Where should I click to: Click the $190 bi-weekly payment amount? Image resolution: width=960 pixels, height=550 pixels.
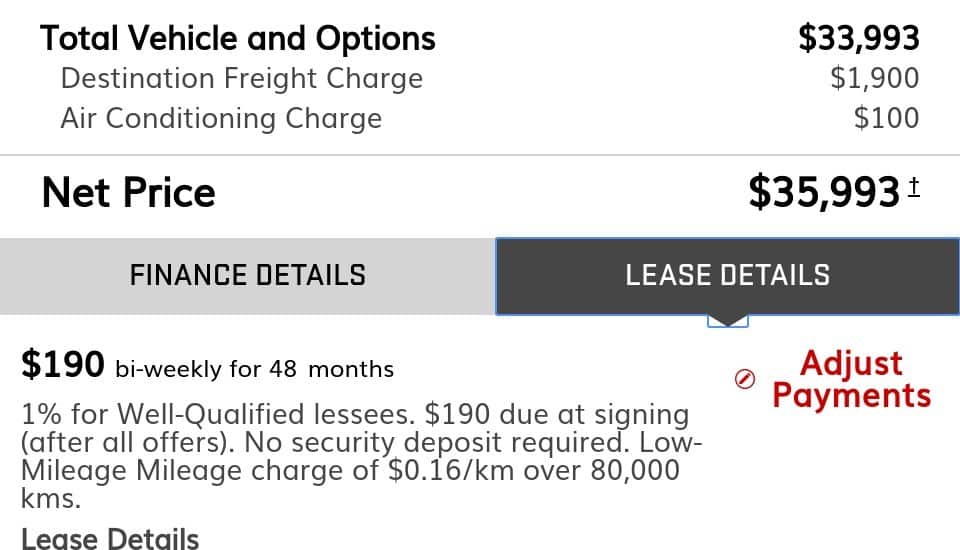[62, 364]
